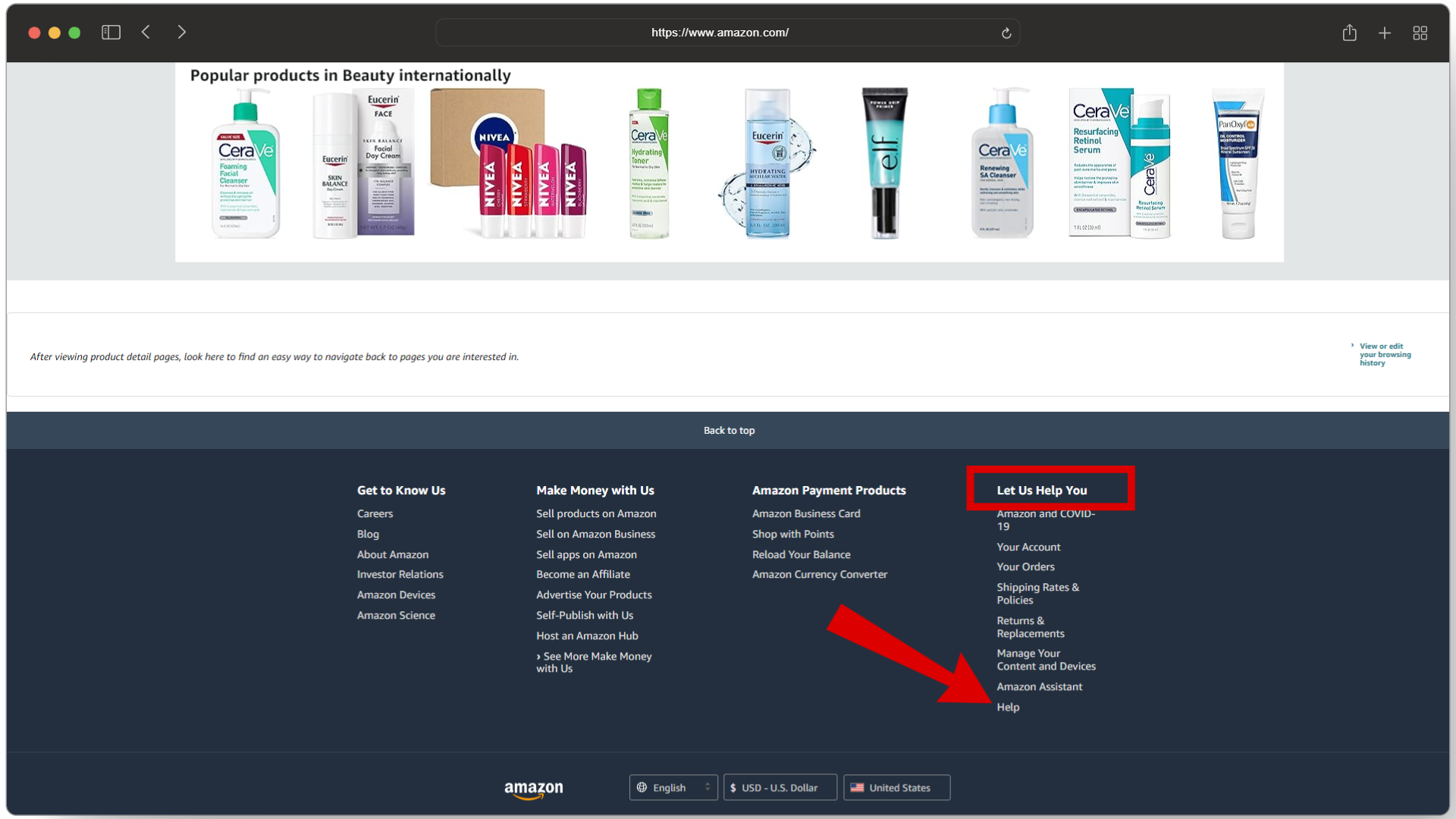This screenshot has height=819, width=1456.
Task: Click View or edit your browsing history
Action: (1384, 354)
